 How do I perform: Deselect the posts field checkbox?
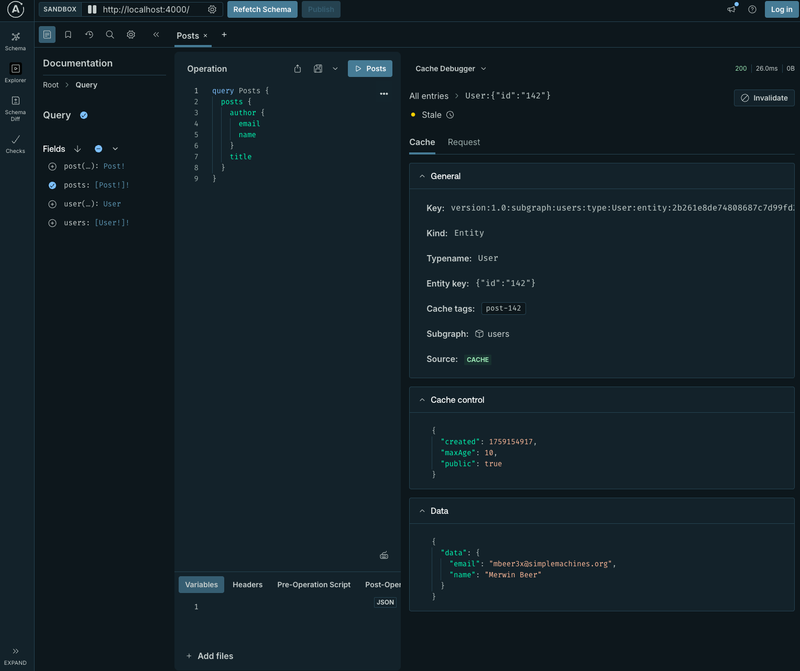[x=52, y=185]
